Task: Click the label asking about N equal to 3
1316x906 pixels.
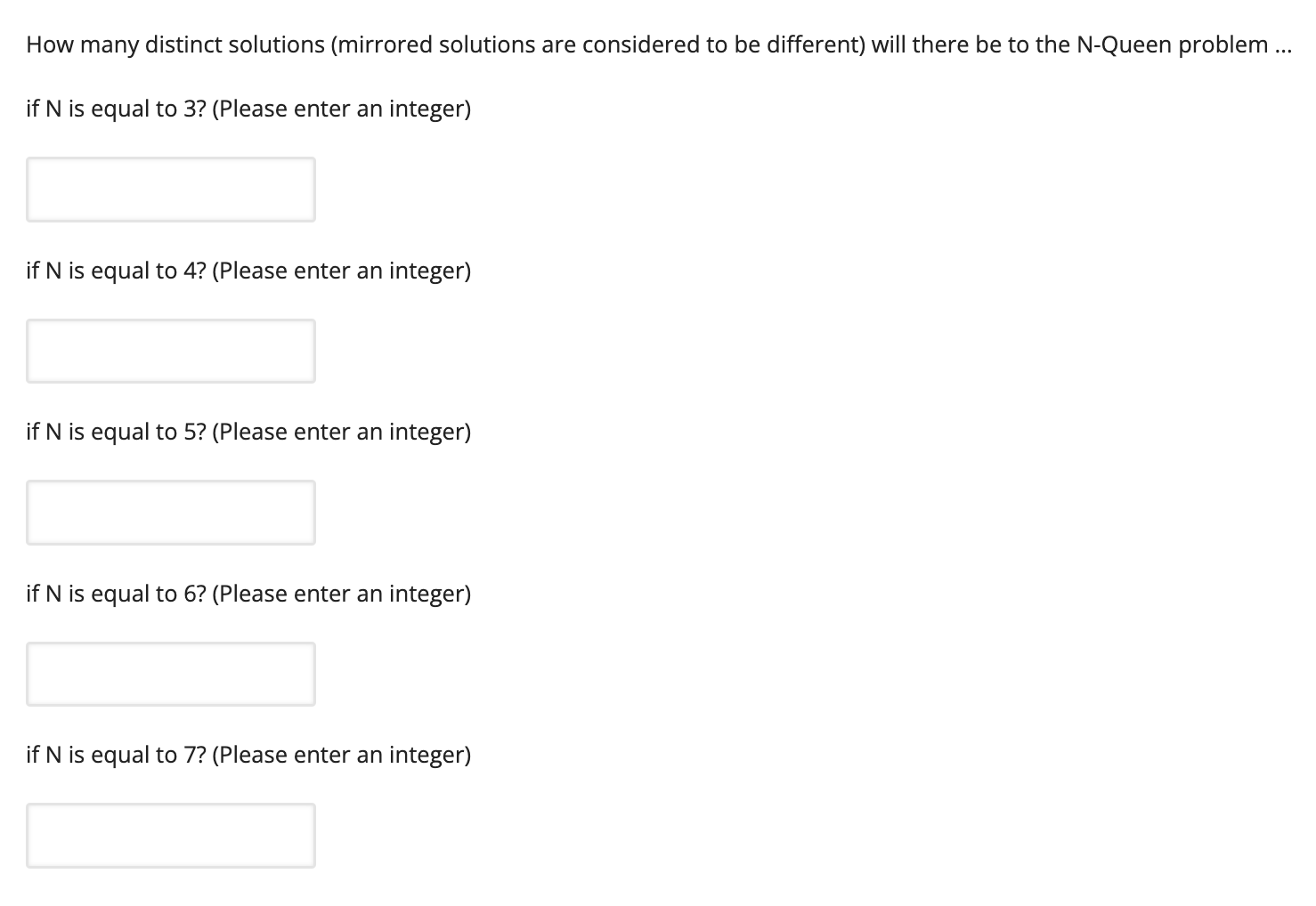Action: click(x=248, y=109)
